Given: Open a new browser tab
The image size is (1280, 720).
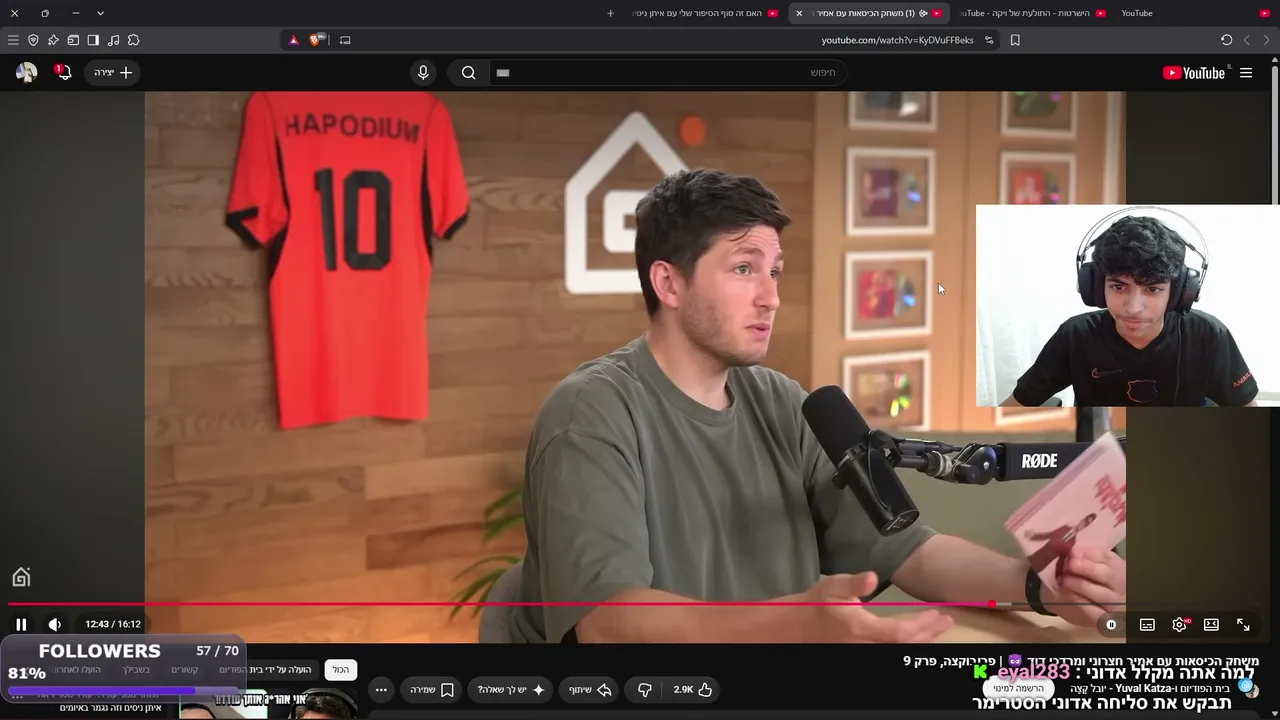Looking at the screenshot, I should (610, 13).
